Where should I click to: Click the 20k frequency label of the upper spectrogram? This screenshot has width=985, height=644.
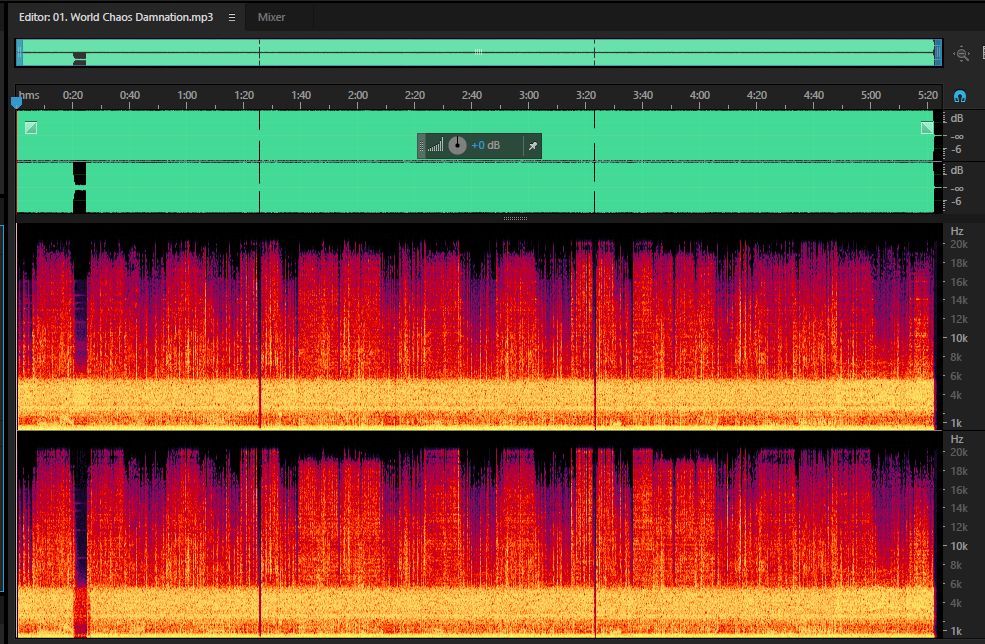point(959,244)
